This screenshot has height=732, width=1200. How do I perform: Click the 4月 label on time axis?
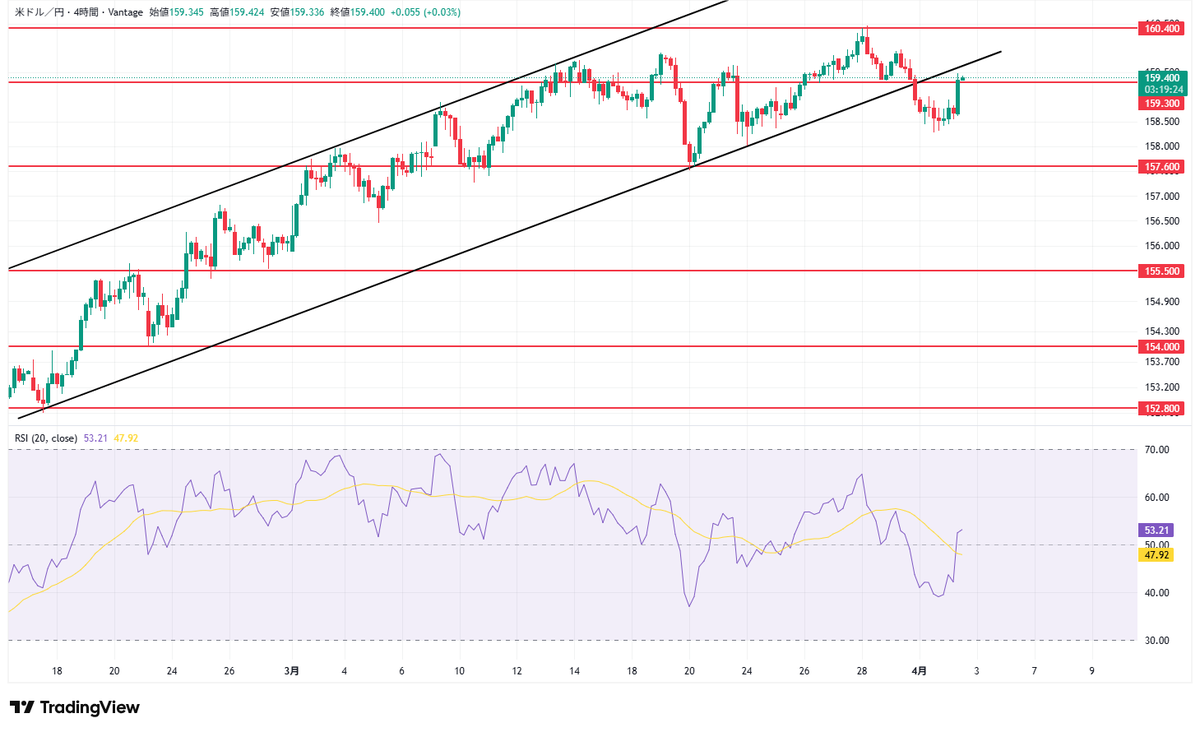point(920,671)
